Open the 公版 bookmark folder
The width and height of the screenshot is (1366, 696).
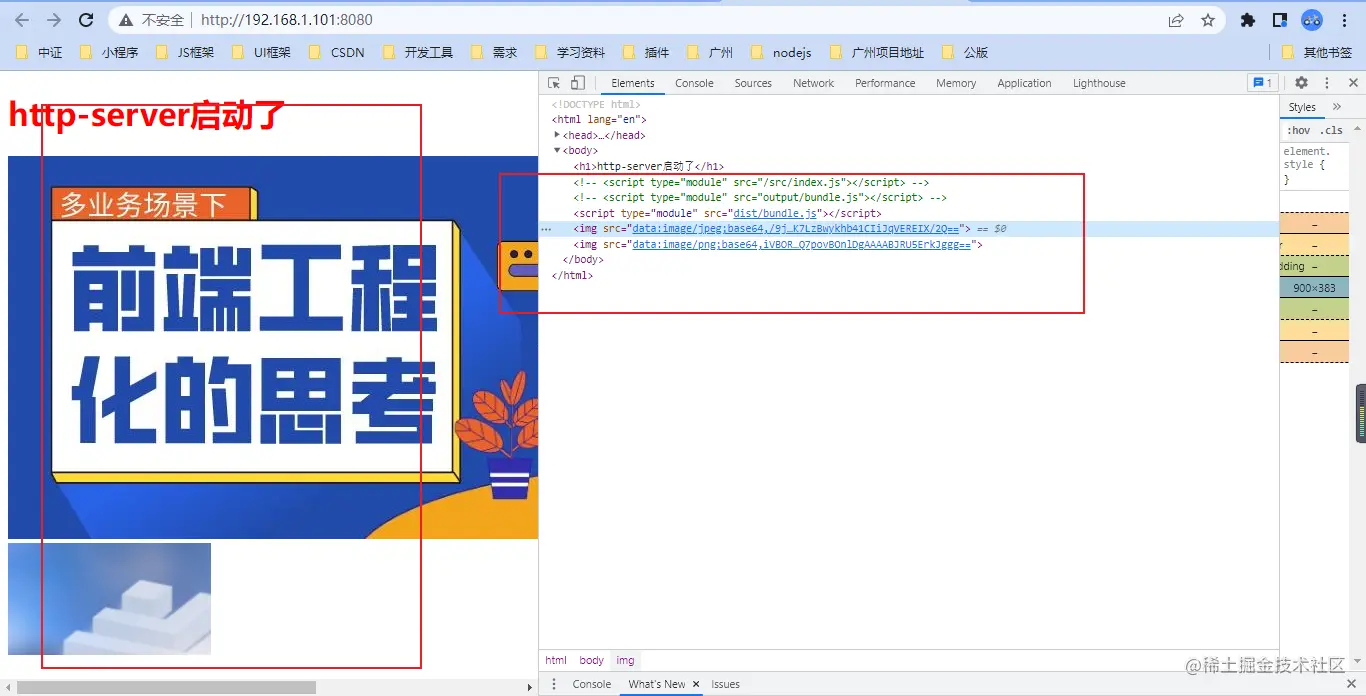pos(966,52)
